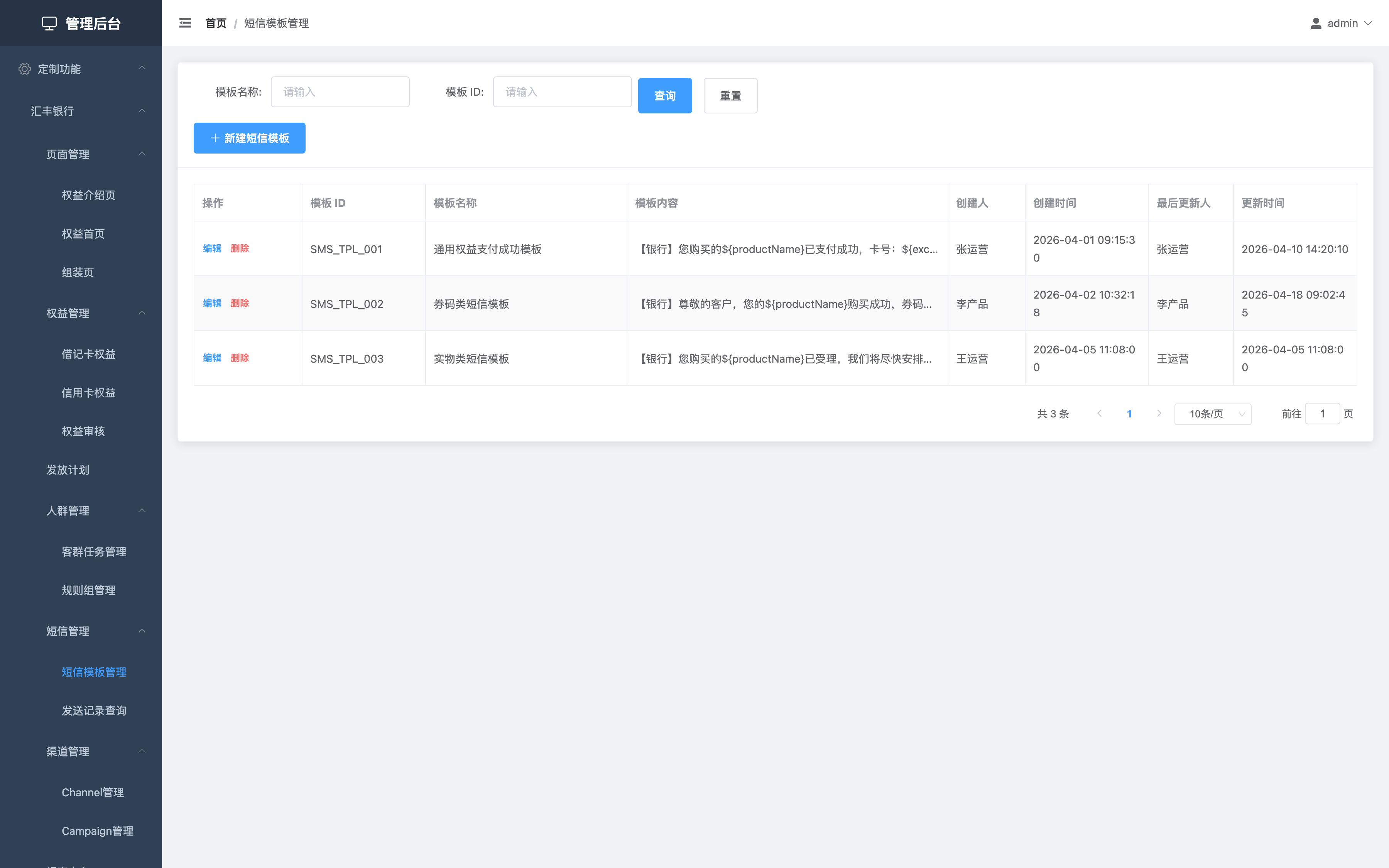The width and height of the screenshot is (1389, 868).
Task: Focus the 模板 ID input field
Action: pos(562,92)
